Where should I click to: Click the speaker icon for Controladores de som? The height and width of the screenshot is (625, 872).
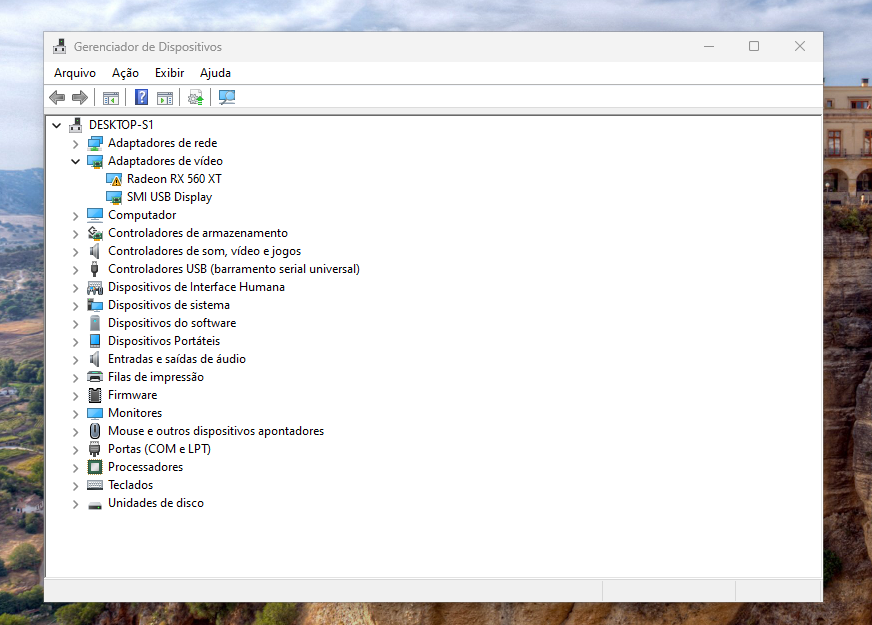coord(95,251)
